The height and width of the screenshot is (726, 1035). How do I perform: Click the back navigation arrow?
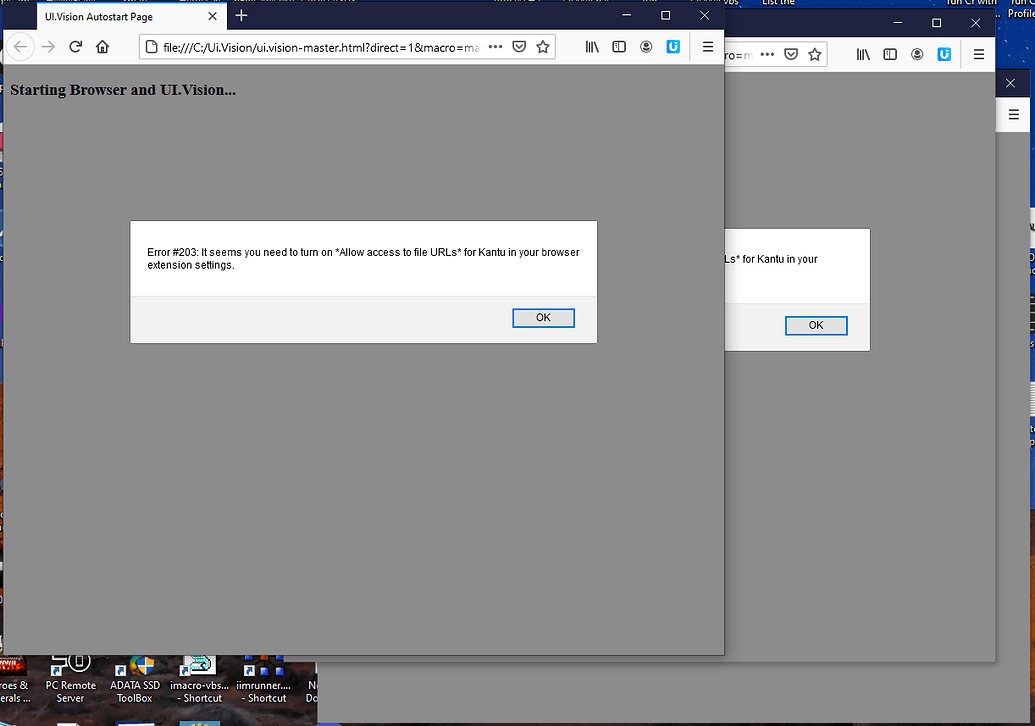(20, 46)
